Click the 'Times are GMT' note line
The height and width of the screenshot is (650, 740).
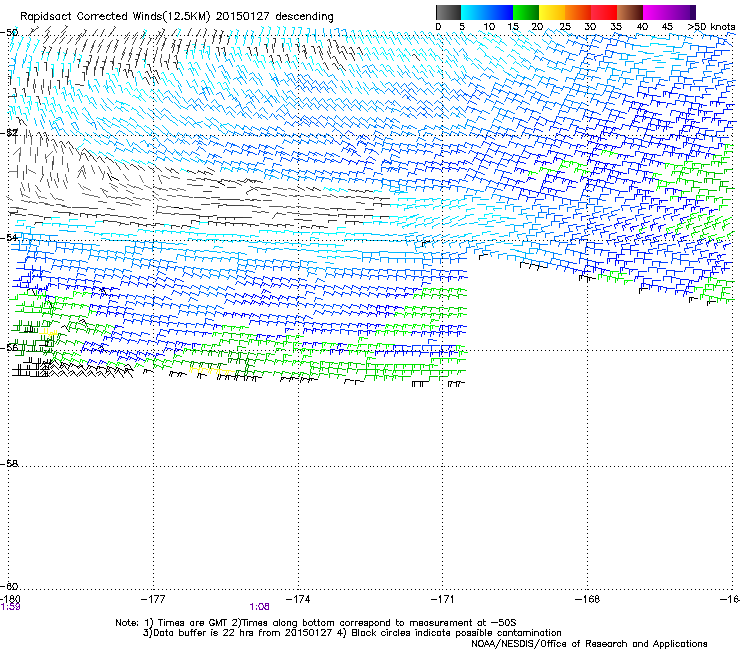pos(315,623)
